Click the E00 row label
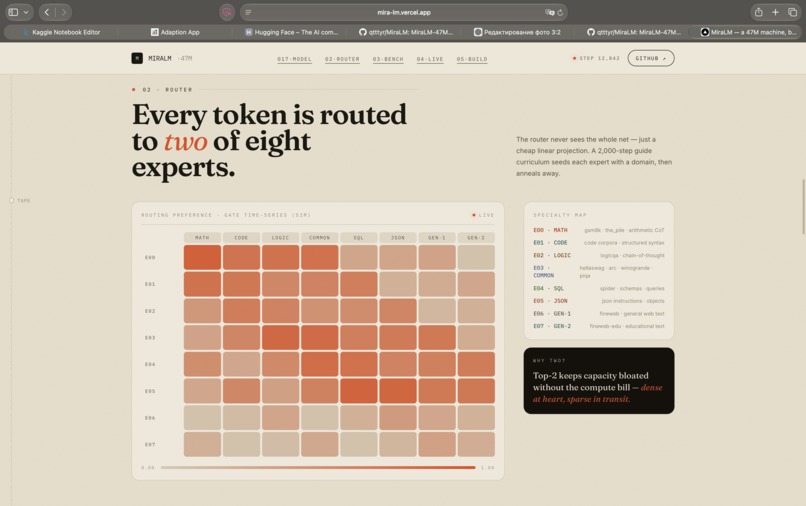806x506 pixels. pos(150,257)
